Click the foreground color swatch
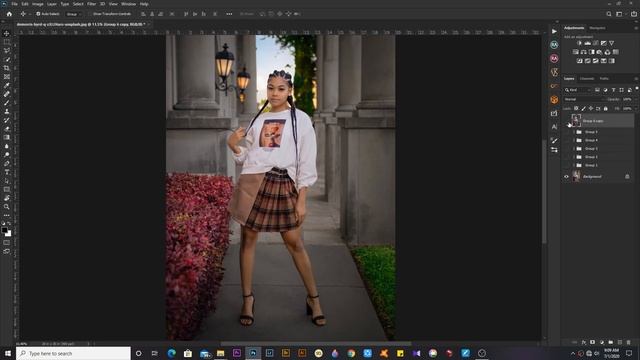This screenshot has width=640, height=360. (x=4, y=230)
